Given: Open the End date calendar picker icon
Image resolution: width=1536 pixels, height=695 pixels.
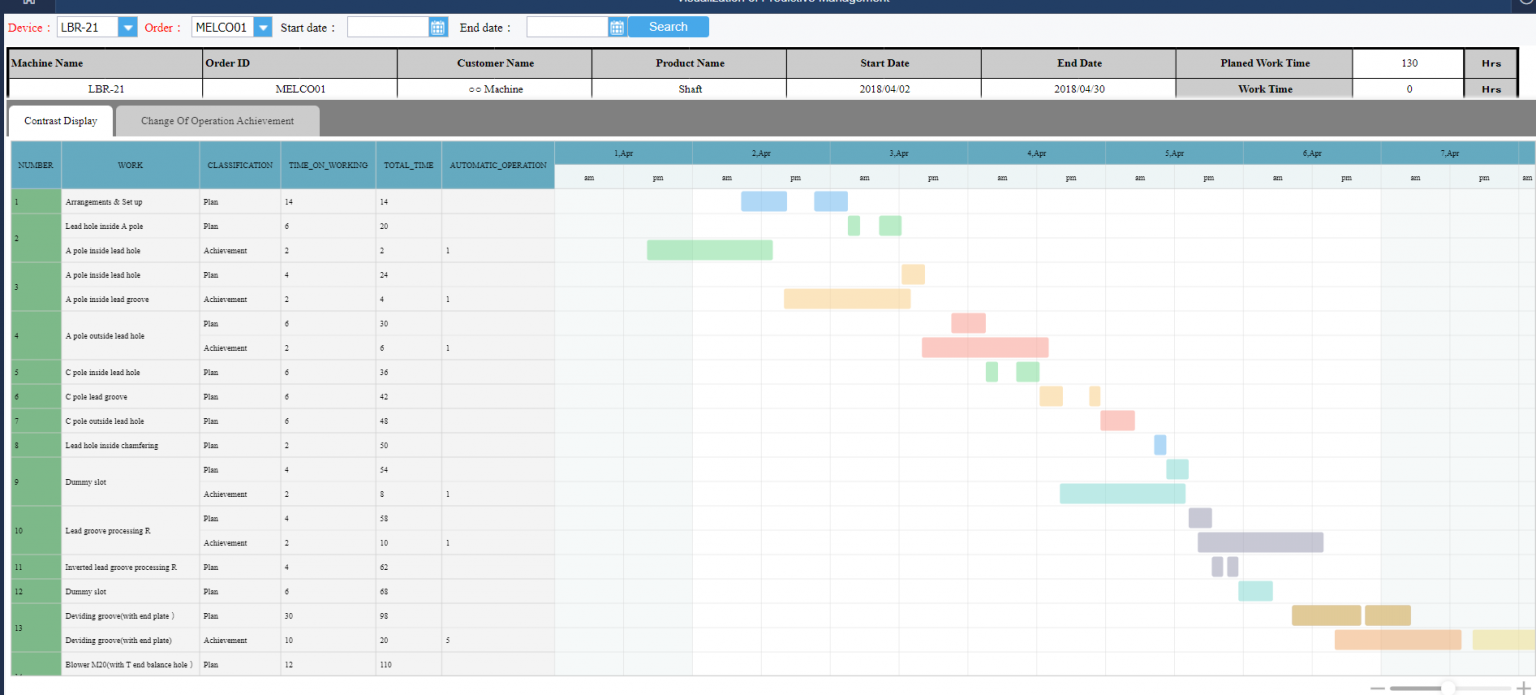Looking at the screenshot, I should click(x=617, y=28).
